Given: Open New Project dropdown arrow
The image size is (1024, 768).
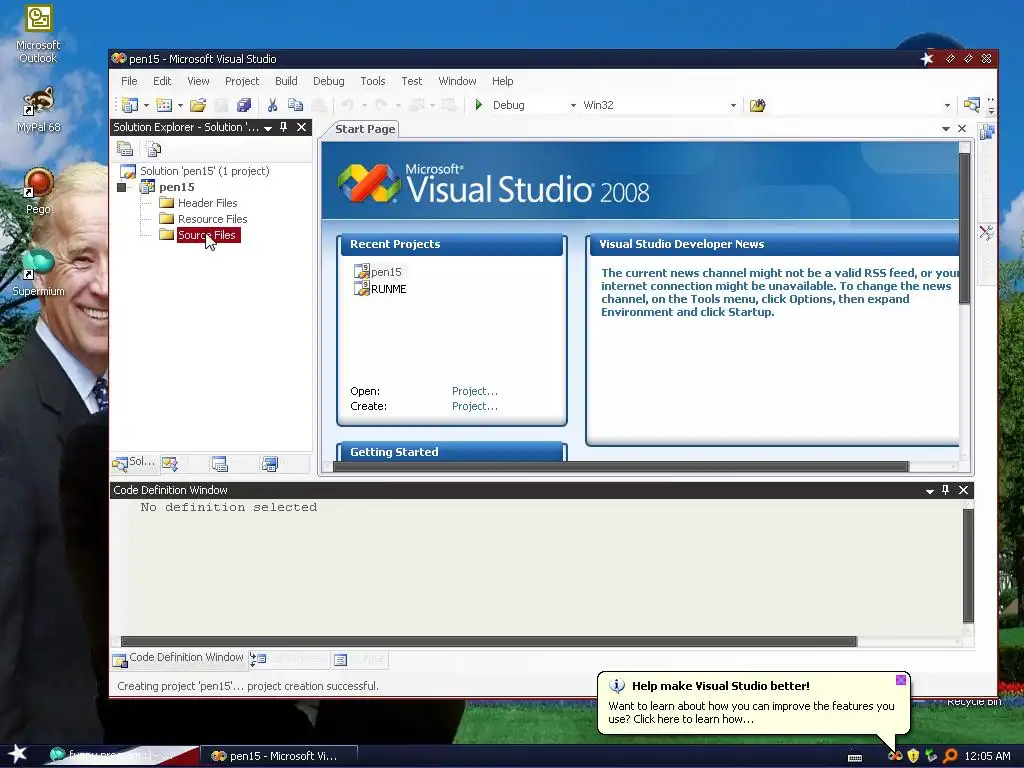Looking at the screenshot, I should tap(146, 105).
